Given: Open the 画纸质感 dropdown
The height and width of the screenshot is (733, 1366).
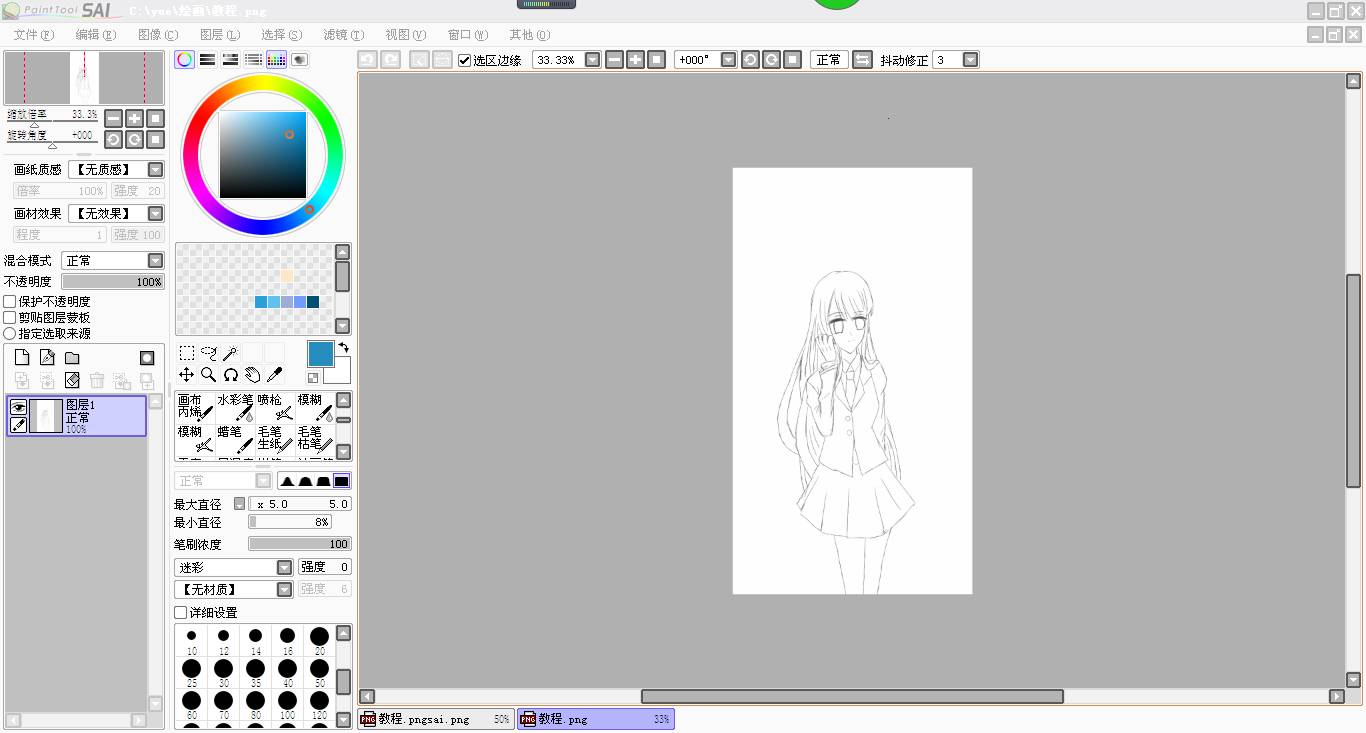Looking at the screenshot, I should click(x=155, y=170).
